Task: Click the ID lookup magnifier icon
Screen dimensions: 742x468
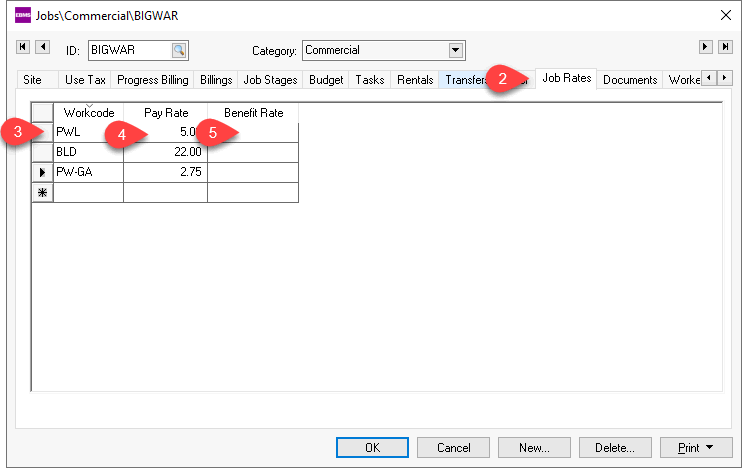Action: point(178,50)
